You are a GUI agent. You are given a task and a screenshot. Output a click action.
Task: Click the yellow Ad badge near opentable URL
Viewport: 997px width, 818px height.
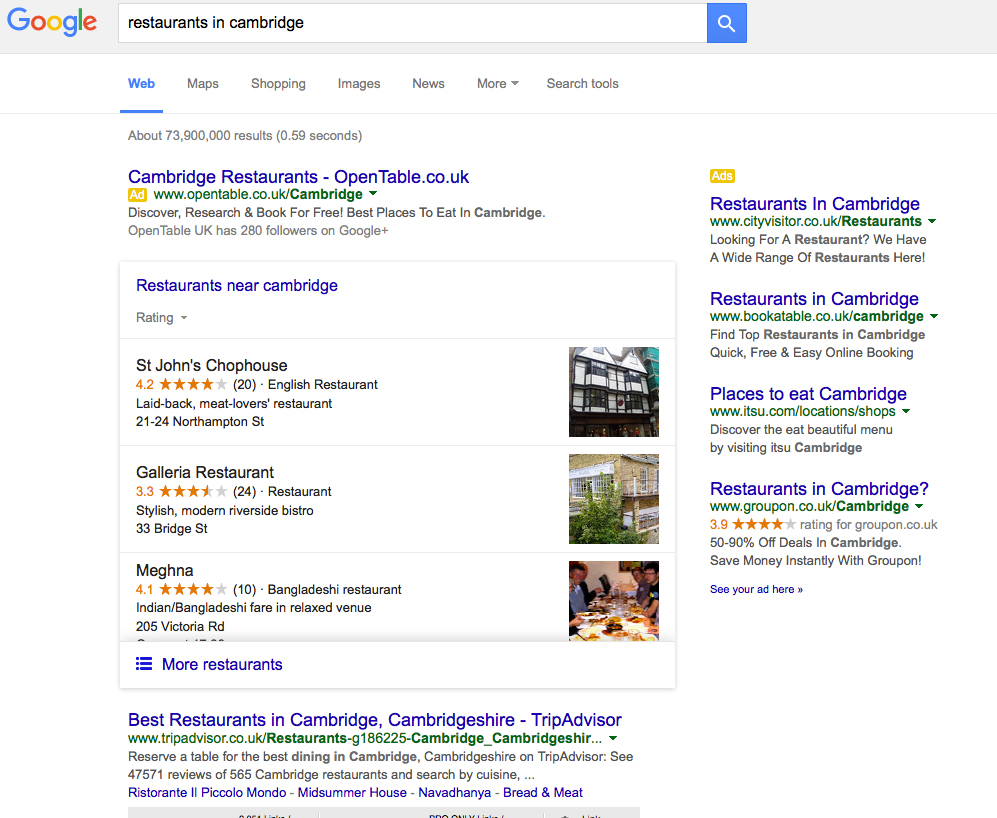(x=137, y=195)
